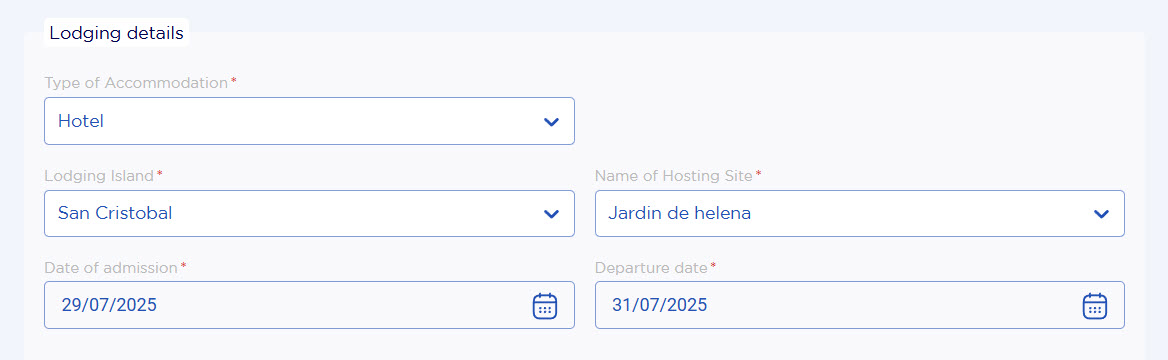Screen dimensions: 1168x360
Task: Select the 29/07/2025 date text
Action: pos(109,305)
